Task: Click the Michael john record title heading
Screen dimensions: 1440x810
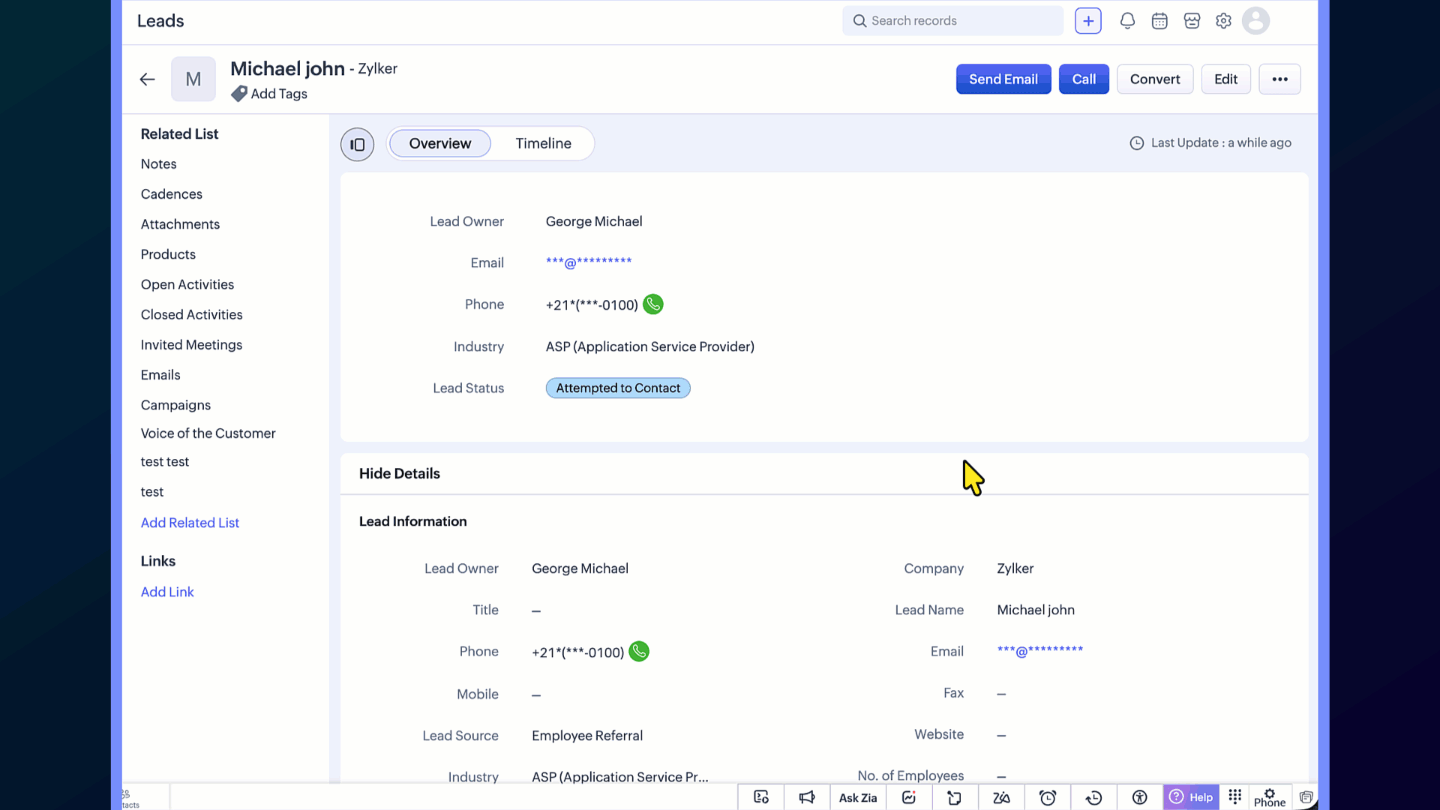Action: pyautogui.click(x=287, y=68)
